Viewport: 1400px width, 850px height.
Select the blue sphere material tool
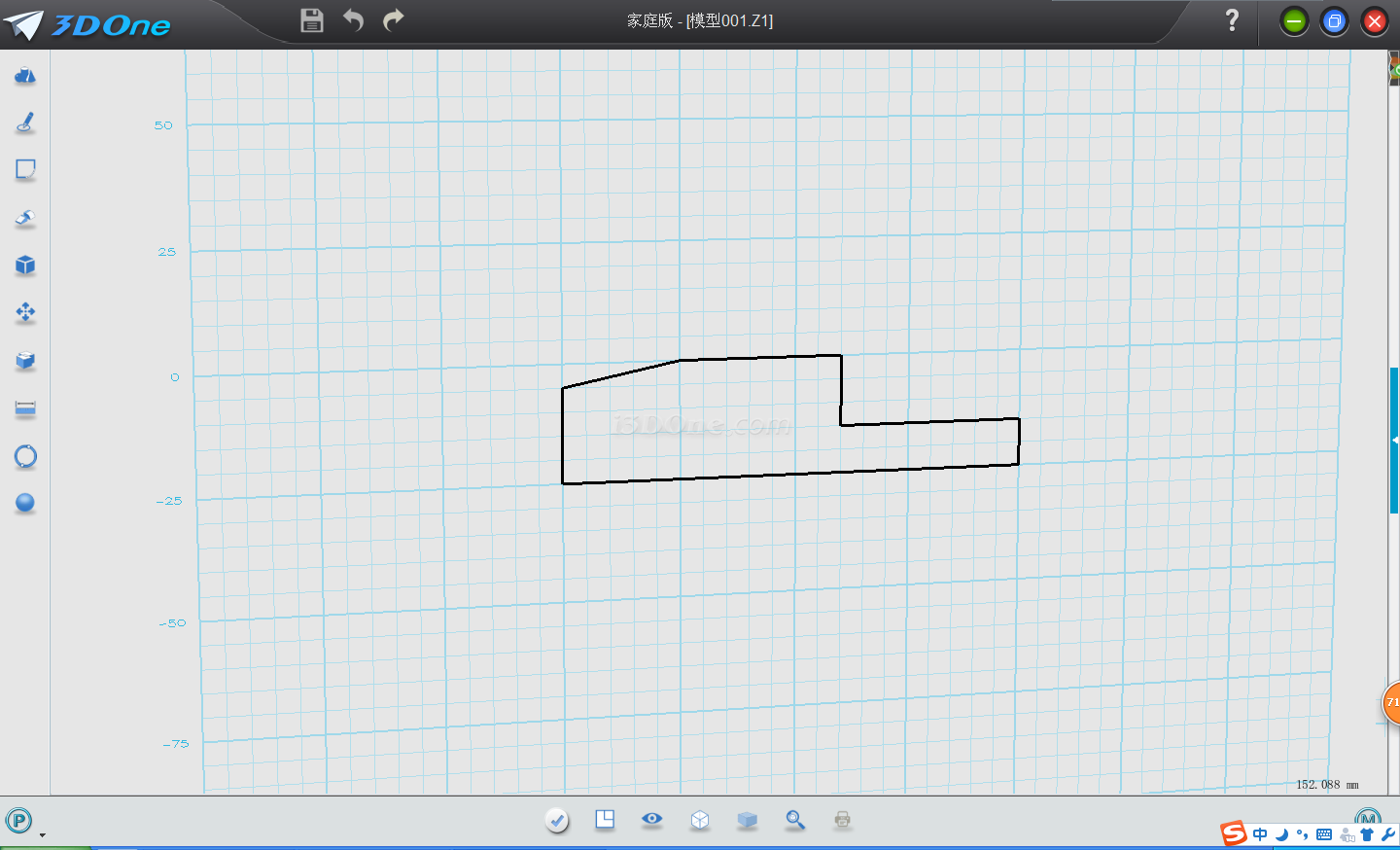point(25,503)
